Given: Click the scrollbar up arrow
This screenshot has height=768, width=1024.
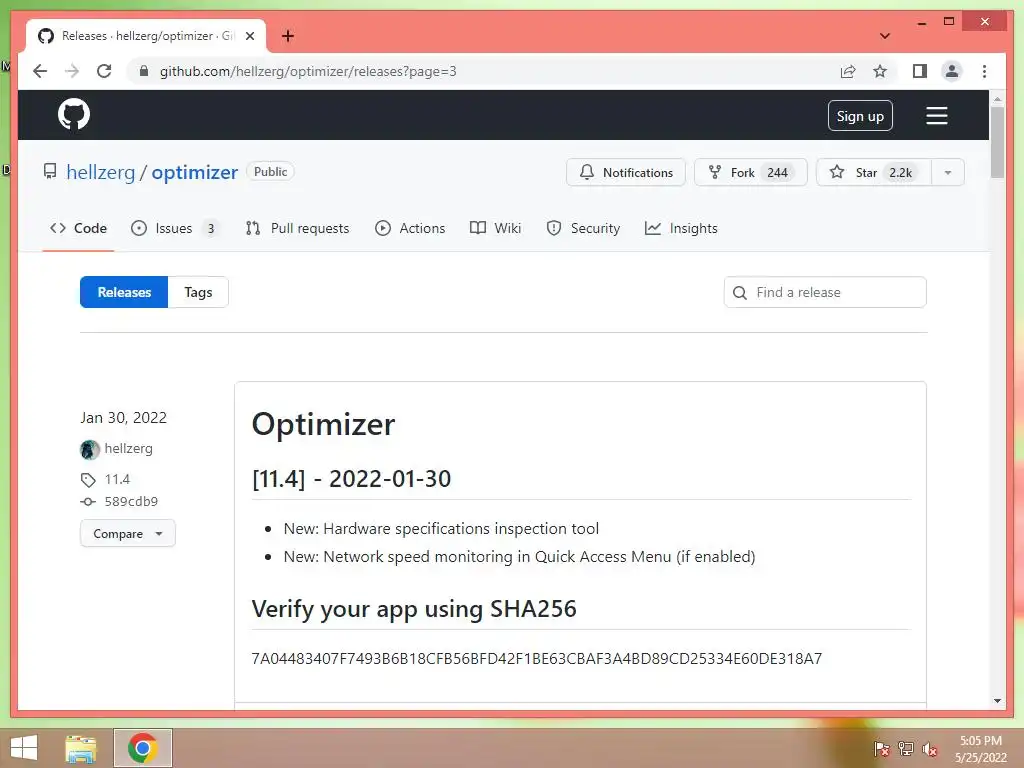Looking at the screenshot, I should click(x=997, y=99).
